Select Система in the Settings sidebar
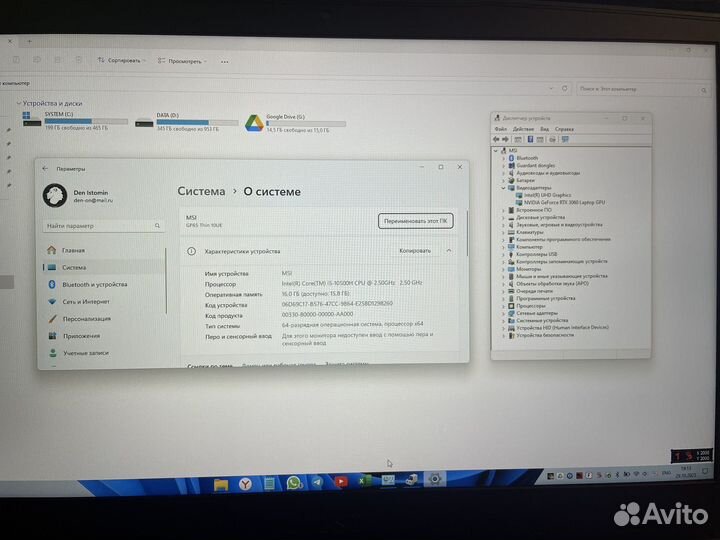The width and height of the screenshot is (720, 540). click(x=103, y=267)
